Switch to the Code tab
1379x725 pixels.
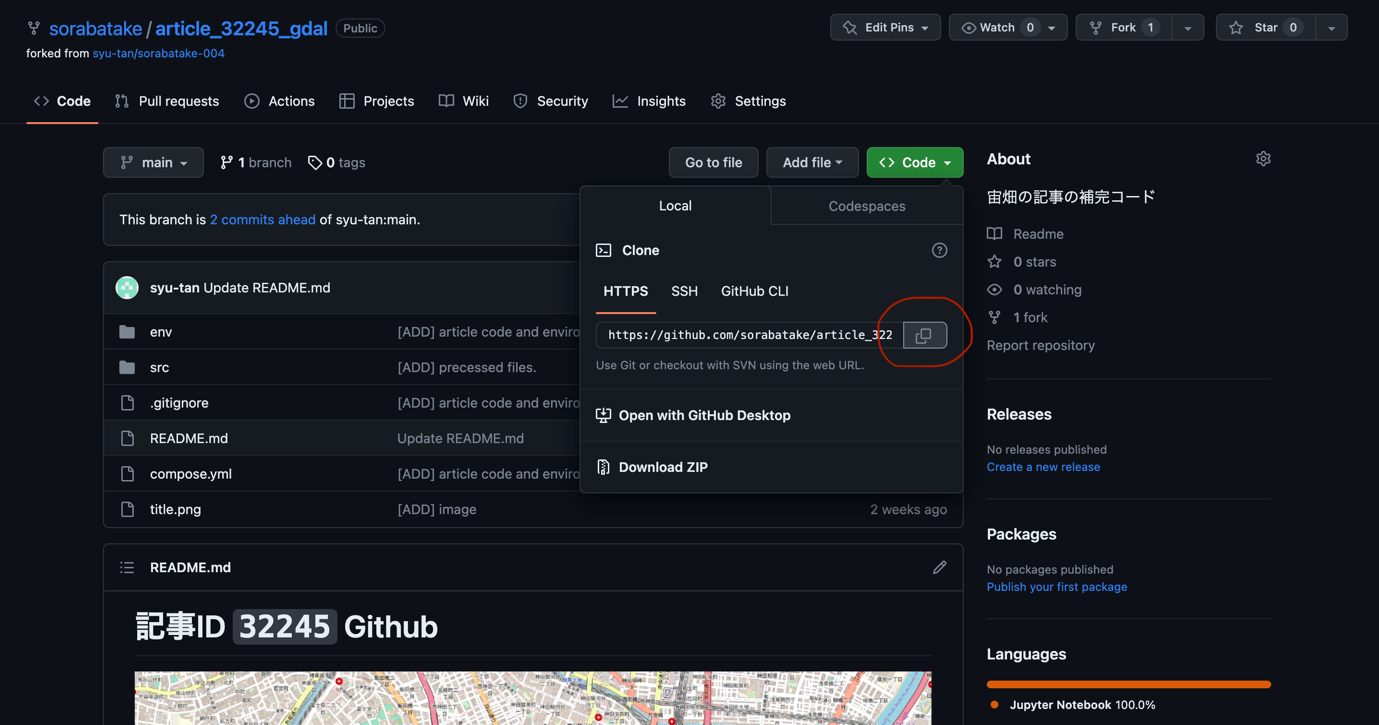pyautogui.click(x=62, y=101)
